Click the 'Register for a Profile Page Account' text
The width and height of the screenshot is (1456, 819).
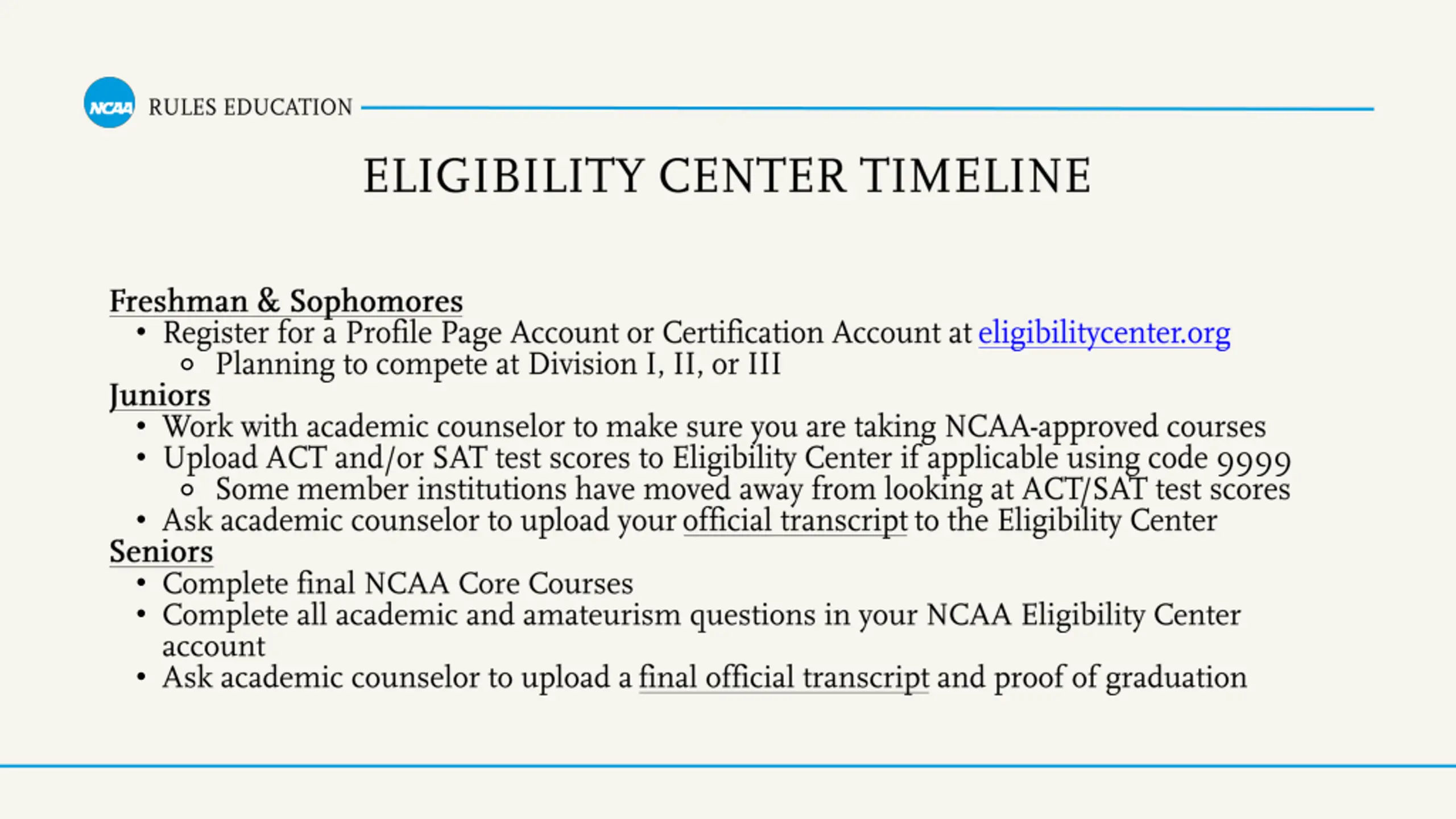(x=390, y=333)
